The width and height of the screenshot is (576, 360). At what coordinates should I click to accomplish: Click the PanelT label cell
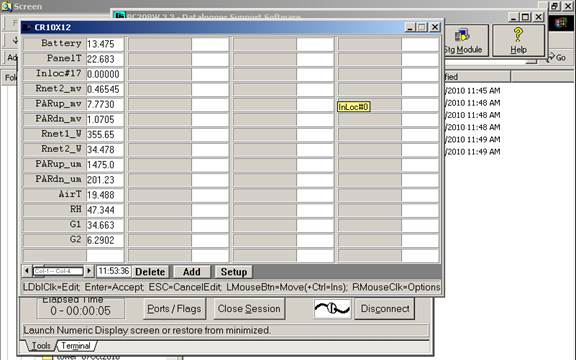click(x=55, y=59)
